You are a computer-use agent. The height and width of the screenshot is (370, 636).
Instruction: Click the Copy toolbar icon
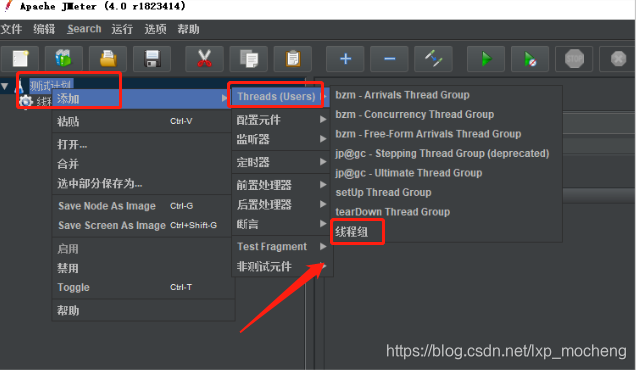point(249,59)
